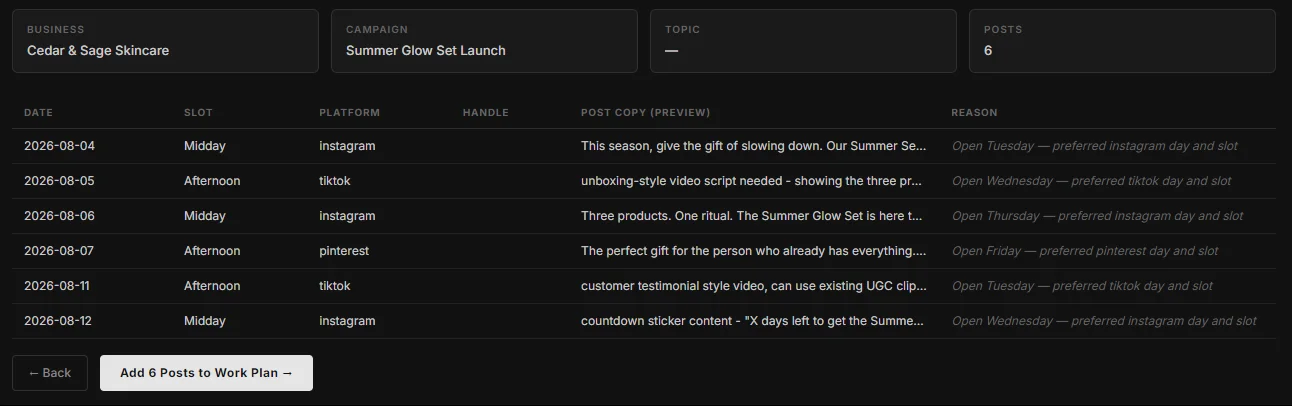Click the Midday slot for 2026-08-04
This screenshot has height=406, width=1292.
click(205, 146)
